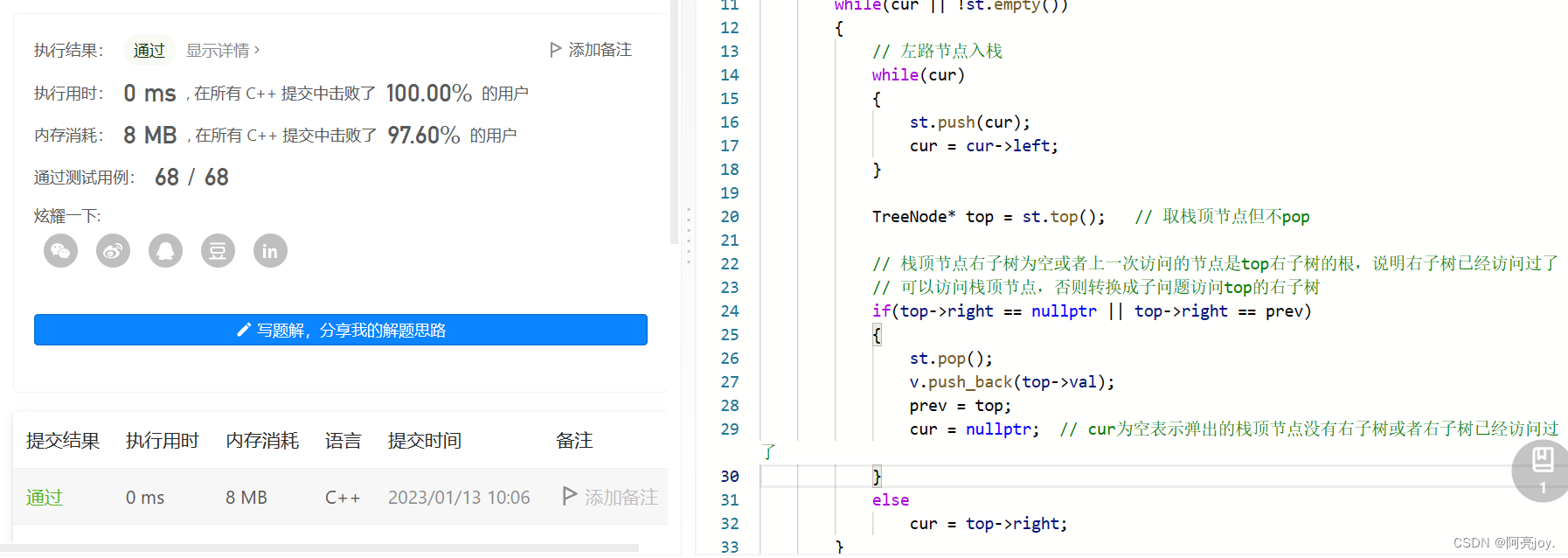This screenshot has height=558, width=1568.
Task: Click the if condition on line 24
Action: pos(1092,310)
